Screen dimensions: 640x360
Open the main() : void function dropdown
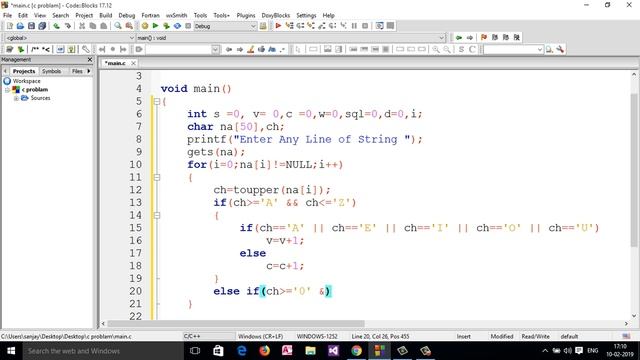pos(441,38)
